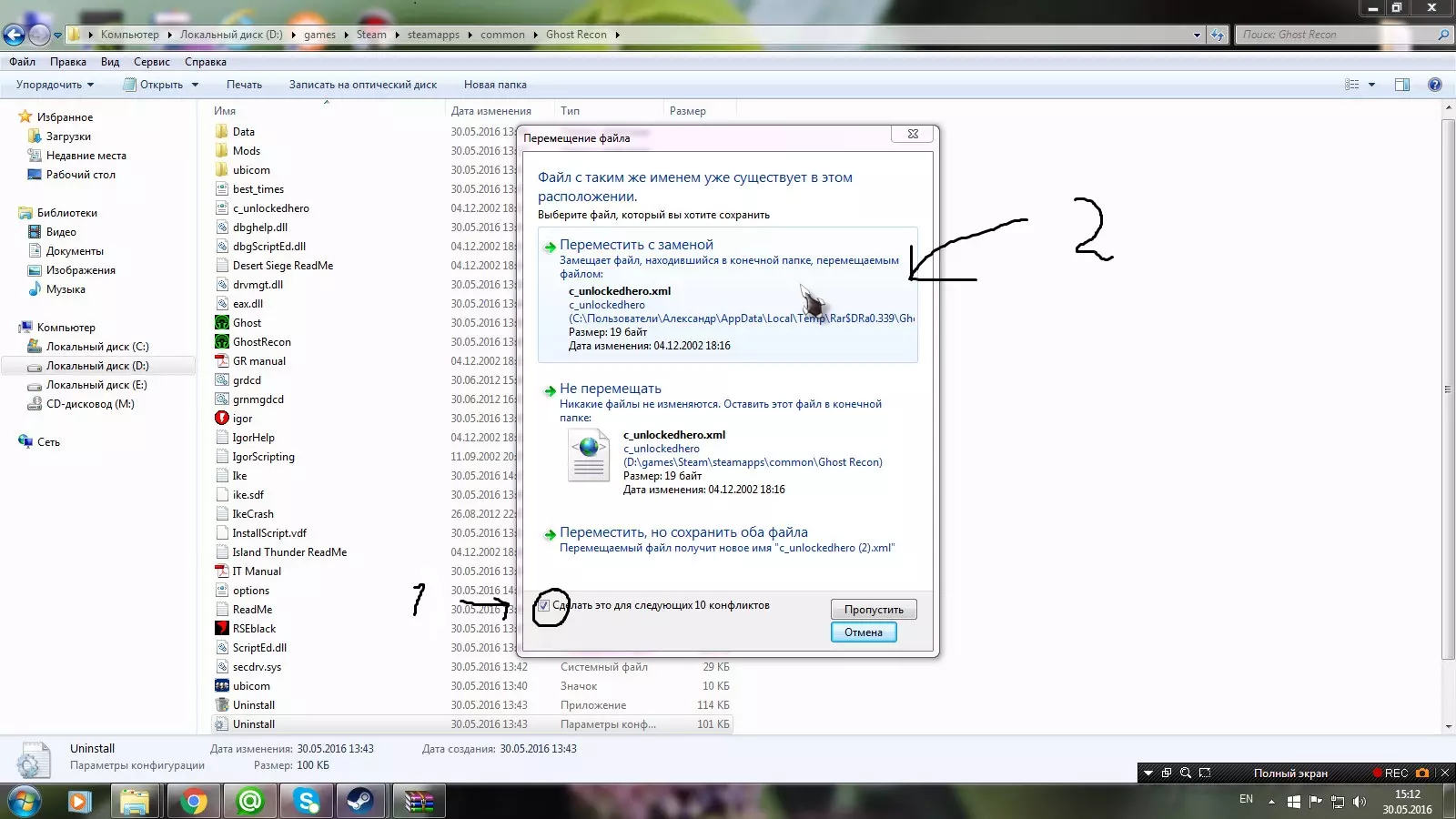The image size is (1456, 819).
Task: Open WinRAR from the taskbar
Action: point(419,802)
